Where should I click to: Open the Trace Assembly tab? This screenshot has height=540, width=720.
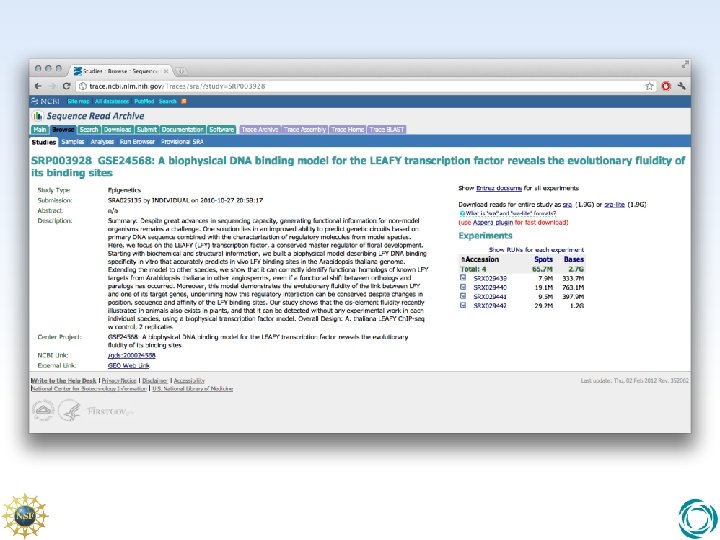[305, 130]
